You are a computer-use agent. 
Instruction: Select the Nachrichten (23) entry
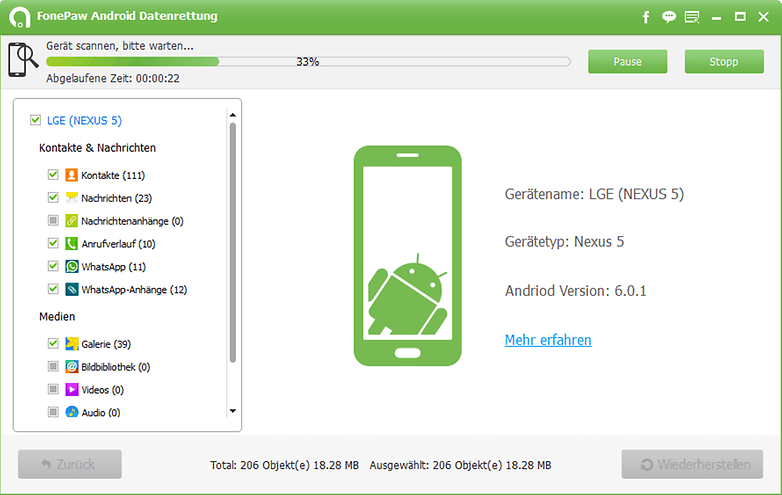tap(117, 198)
